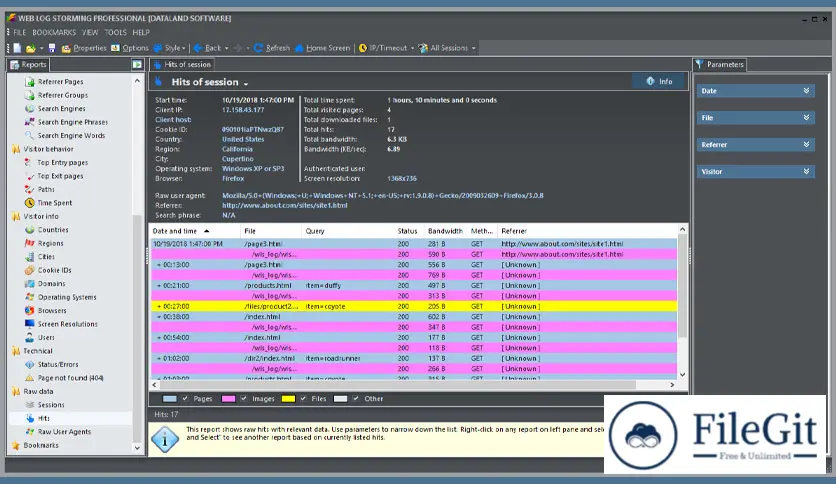Toggle the Images checkbox in legend
This screenshot has height=484, width=836.
coord(244,399)
